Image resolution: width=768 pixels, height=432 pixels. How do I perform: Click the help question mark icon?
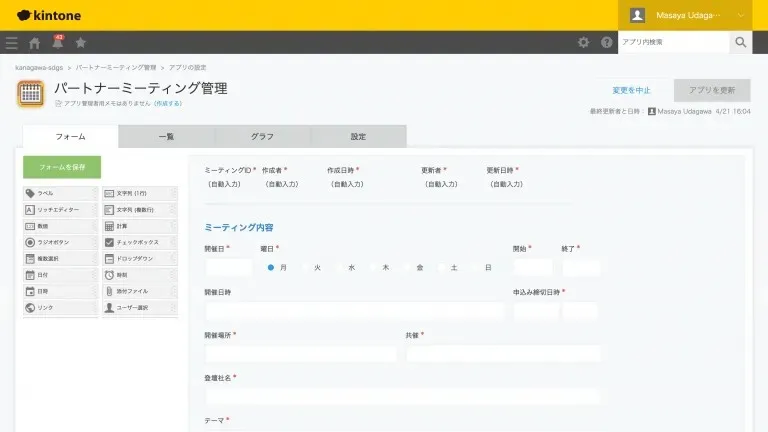click(606, 43)
